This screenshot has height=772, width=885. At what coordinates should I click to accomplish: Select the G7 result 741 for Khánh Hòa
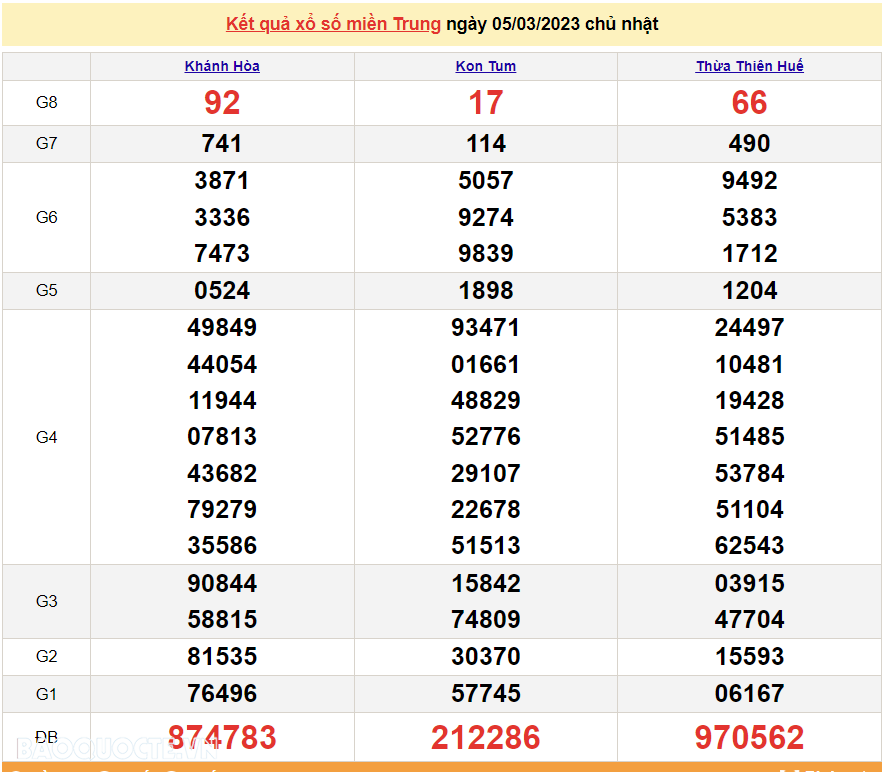pyautogui.click(x=222, y=143)
